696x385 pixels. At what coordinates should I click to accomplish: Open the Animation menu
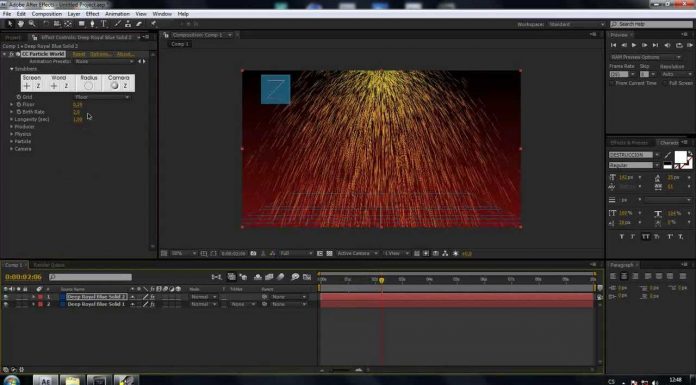point(117,14)
